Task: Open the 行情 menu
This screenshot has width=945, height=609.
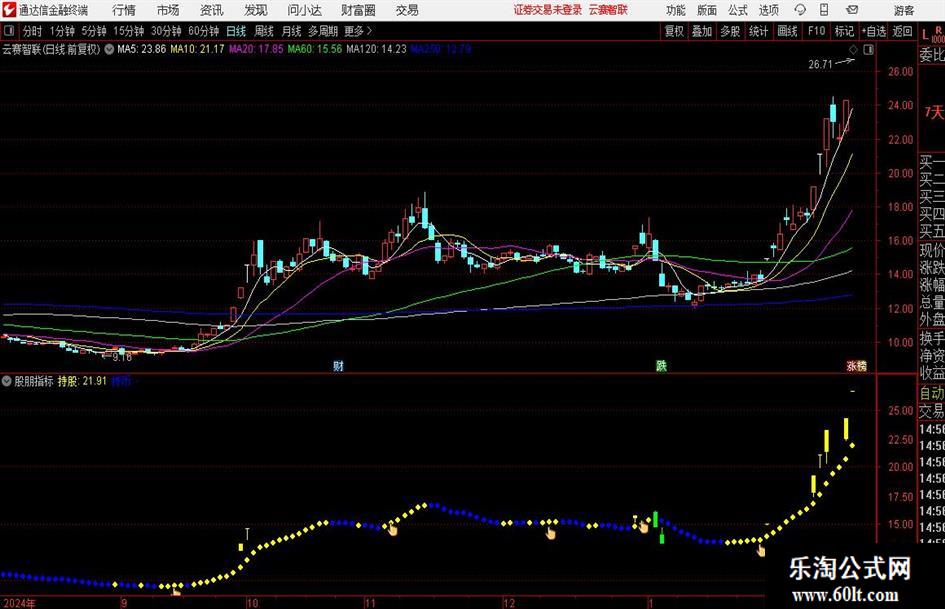Action: pyautogui.click(x=124, y=10)
